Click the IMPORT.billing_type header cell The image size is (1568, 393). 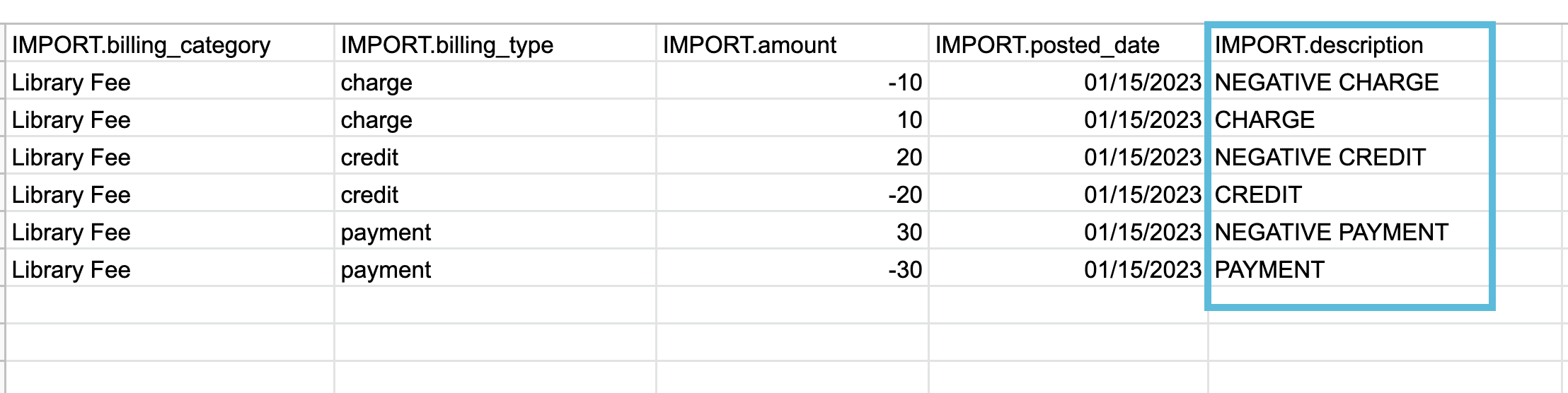[x=495, y=45]
